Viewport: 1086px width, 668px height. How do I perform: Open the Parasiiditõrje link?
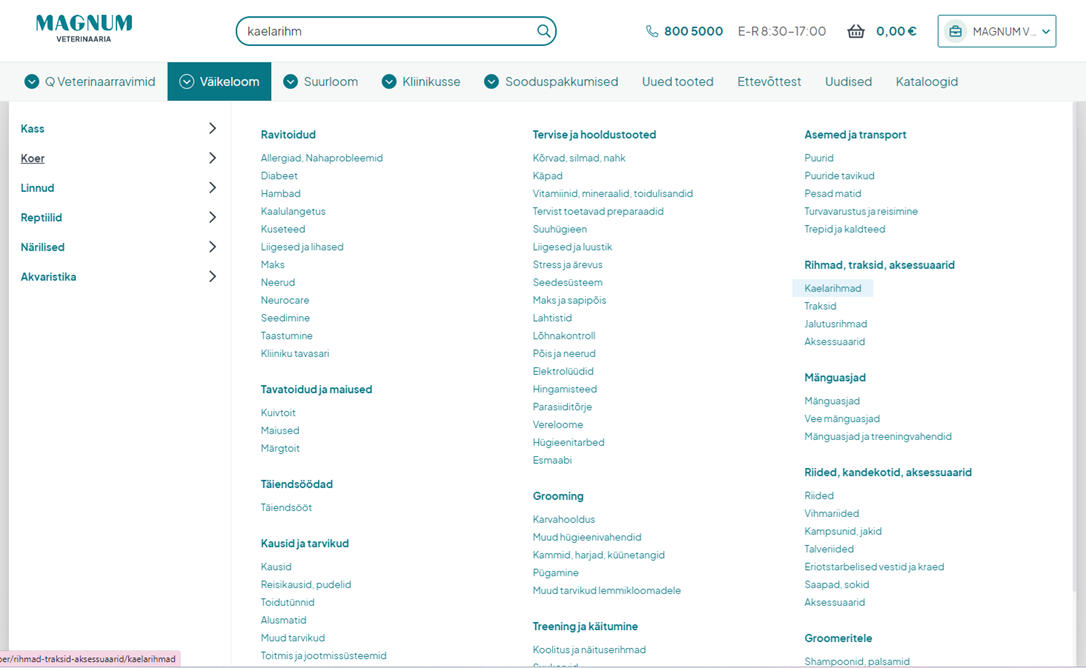click(x=562, y=407)
